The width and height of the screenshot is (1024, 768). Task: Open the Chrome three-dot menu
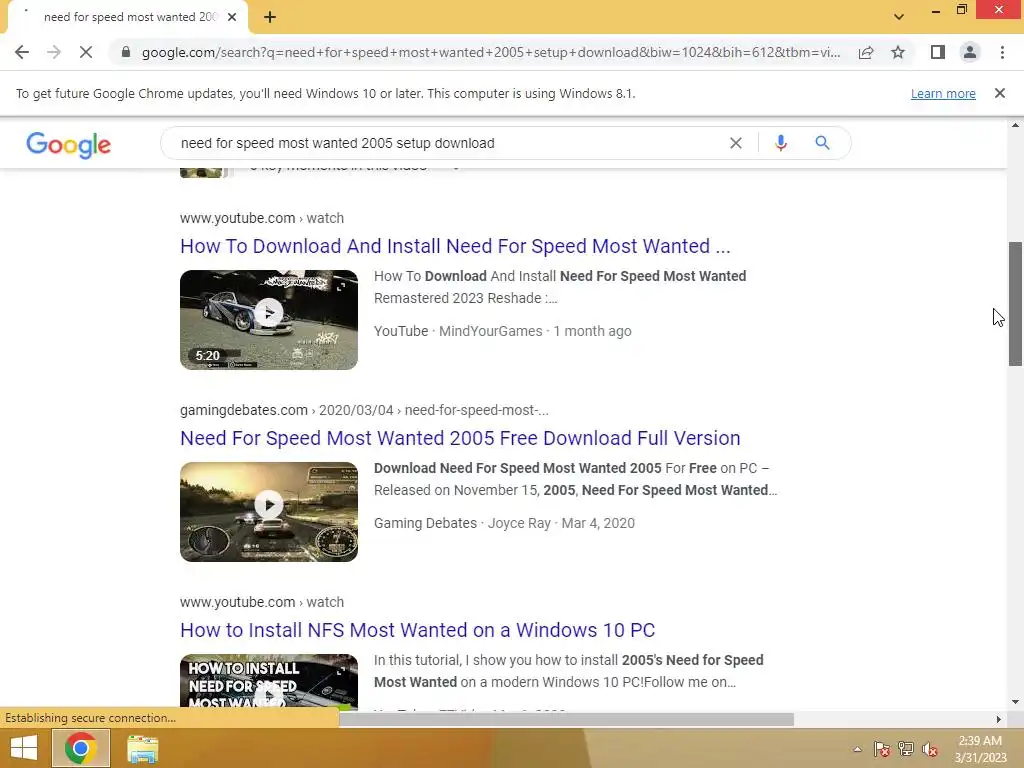coord(1002,52)
